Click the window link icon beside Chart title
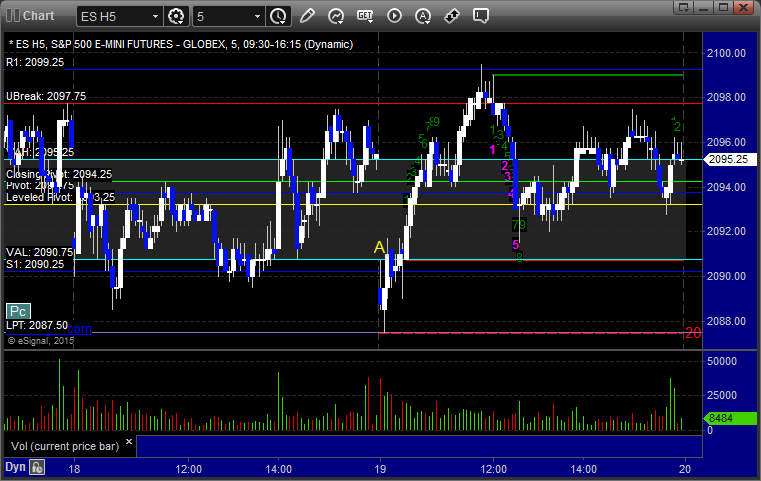This screenshot has width=761, height=481. pyautogui.click(x=13, y=16)
